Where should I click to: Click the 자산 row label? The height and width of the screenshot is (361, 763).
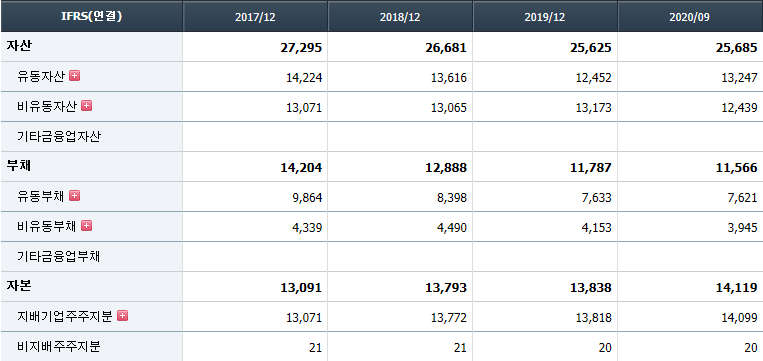(19, 46)
